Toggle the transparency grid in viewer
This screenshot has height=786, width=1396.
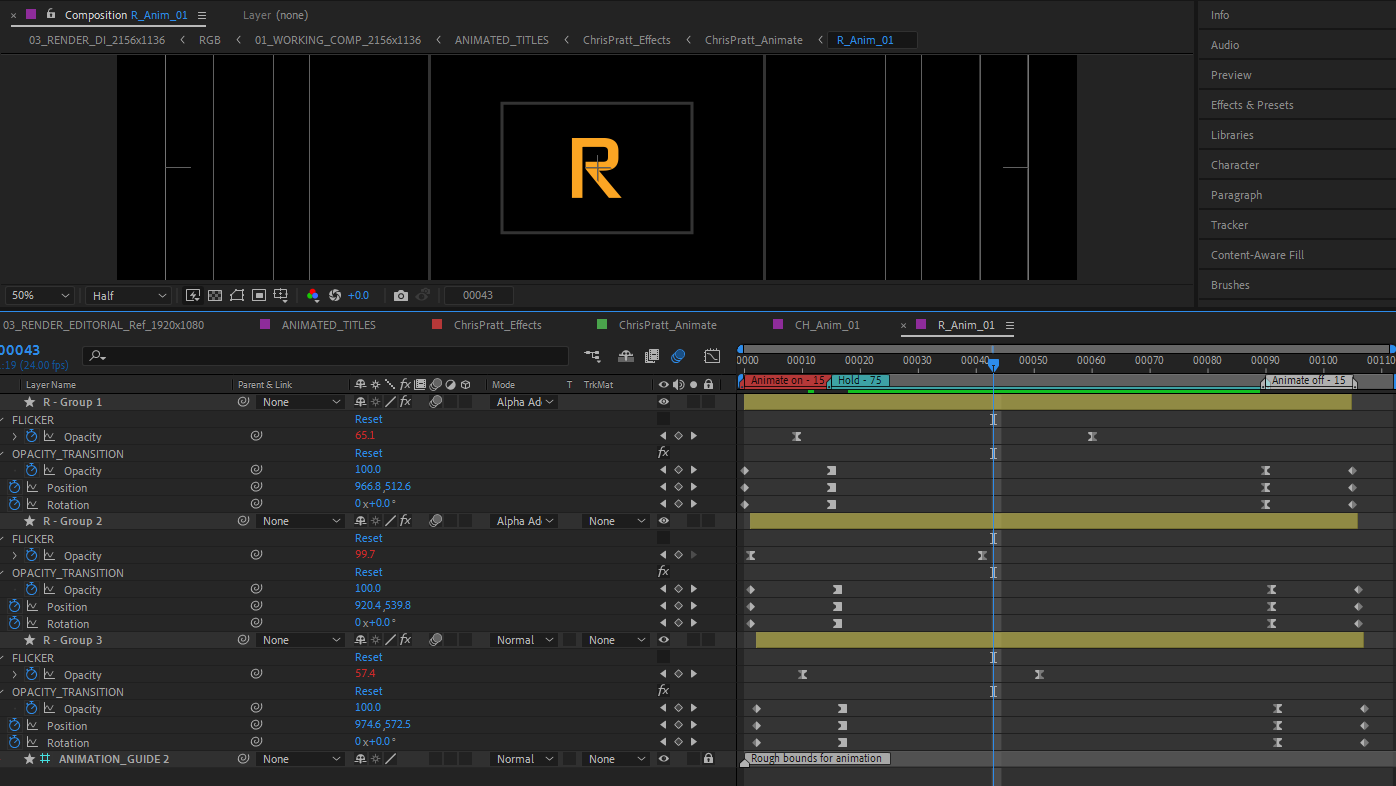point(215,296)
